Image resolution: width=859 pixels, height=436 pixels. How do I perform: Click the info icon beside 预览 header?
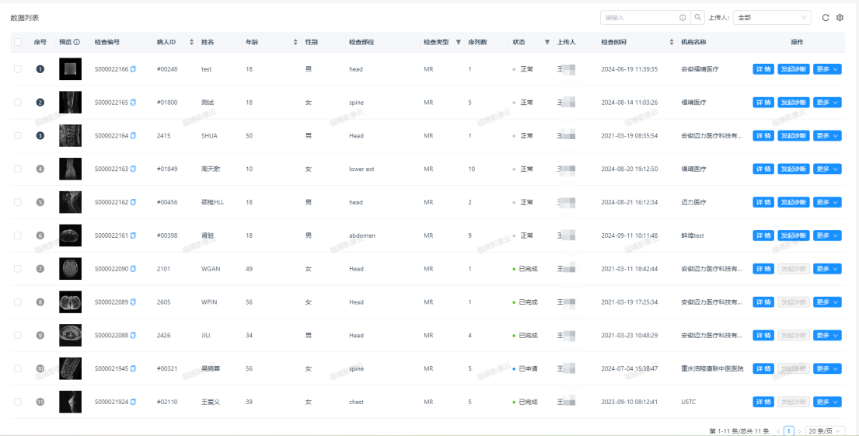pos(78,42)
